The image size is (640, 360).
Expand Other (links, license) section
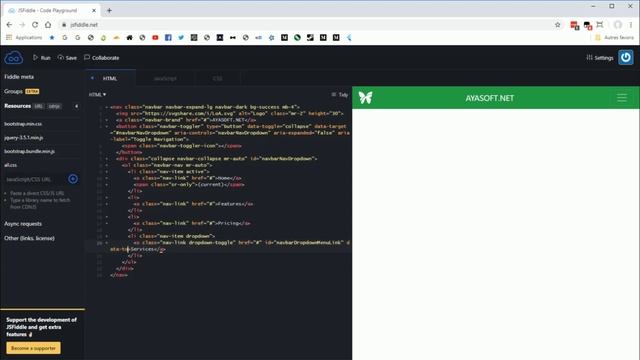[29, 238]
